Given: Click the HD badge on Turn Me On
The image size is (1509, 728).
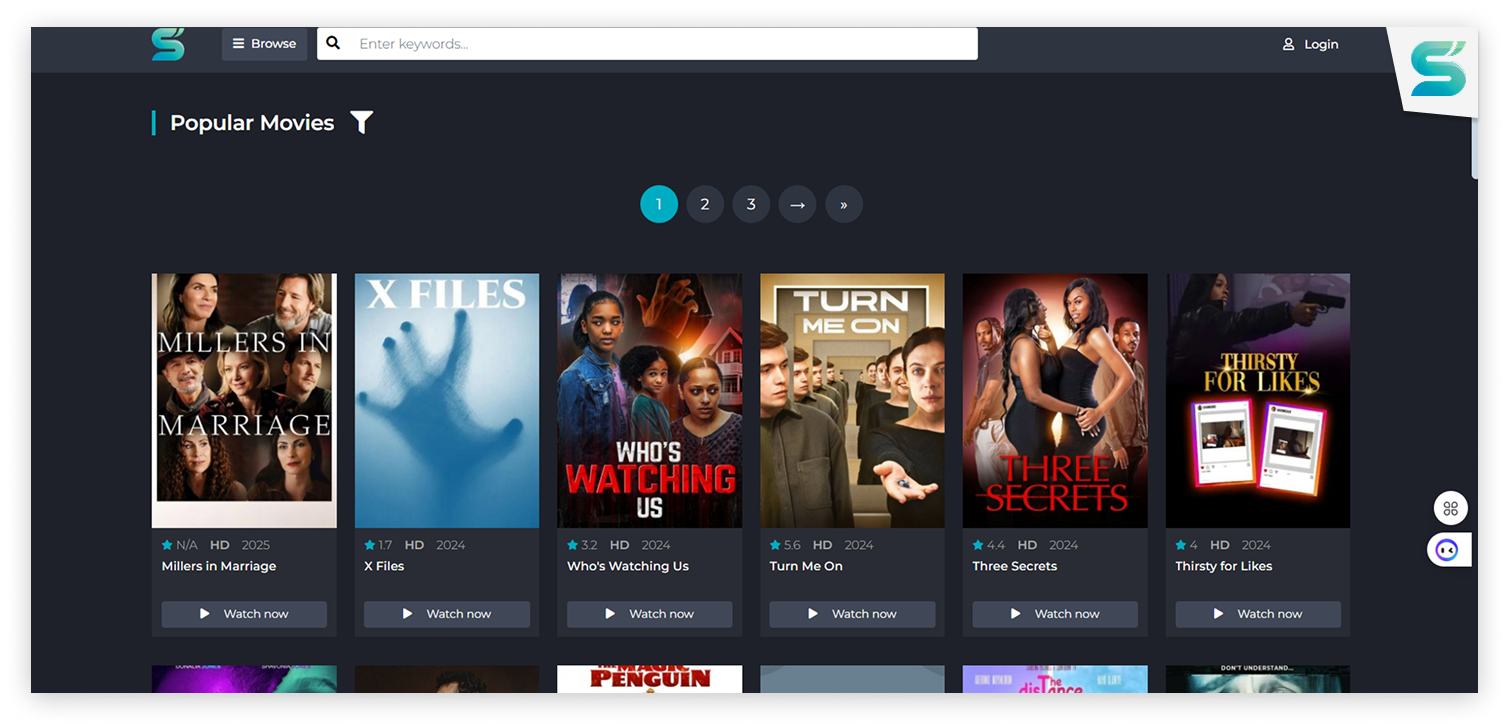Looking at the screenshot, I should 821,545.
